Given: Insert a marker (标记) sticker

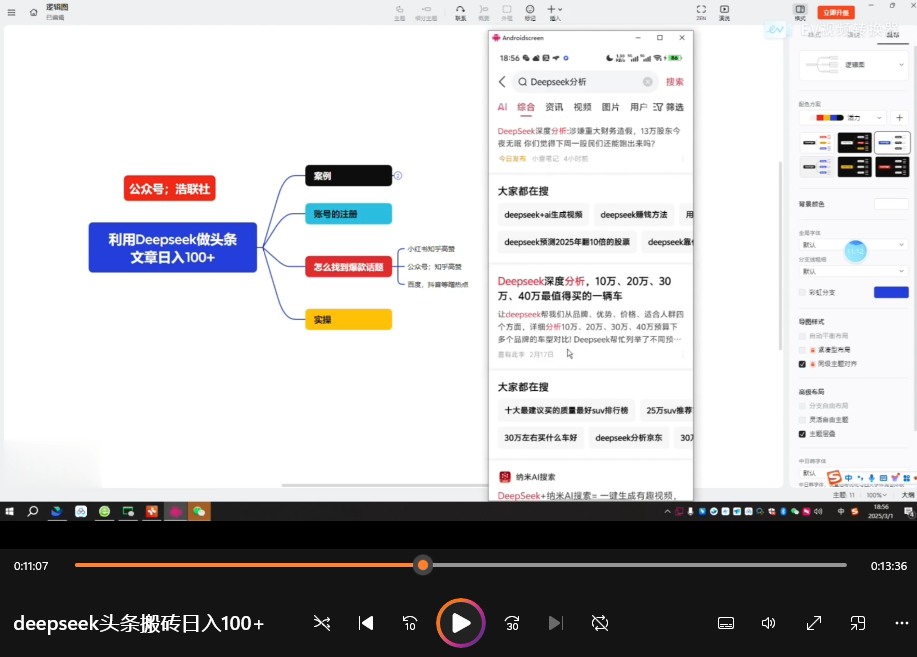Looking at the screenshot, I should point(530,12).
